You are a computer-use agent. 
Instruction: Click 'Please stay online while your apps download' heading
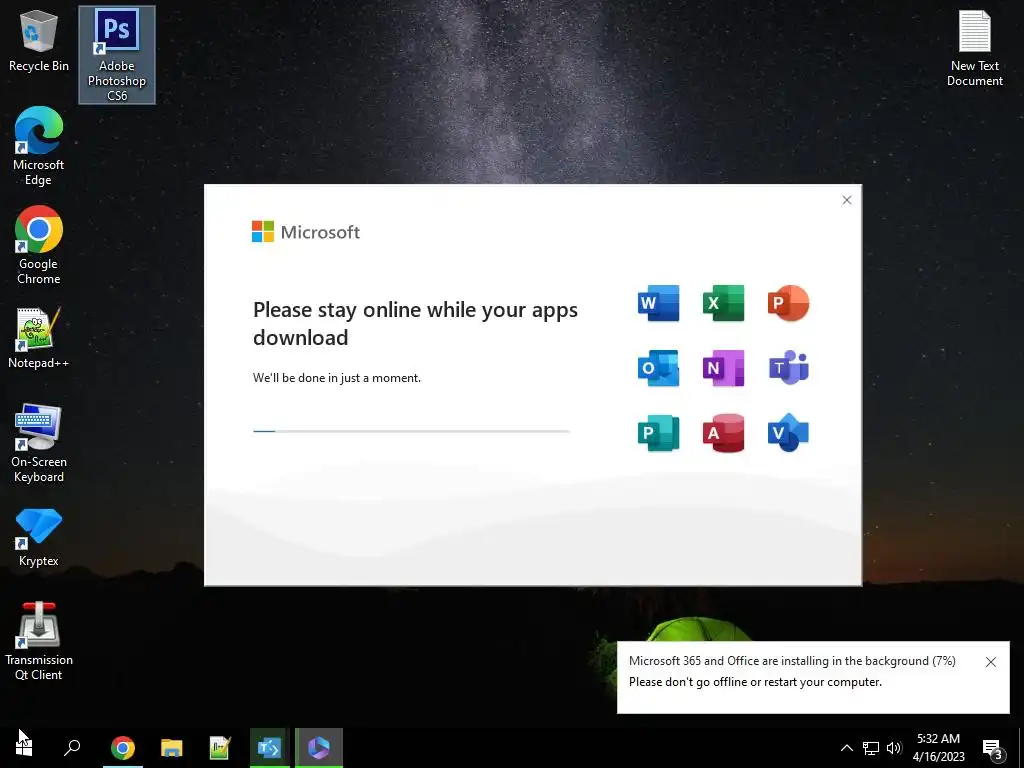coord(415,323)
